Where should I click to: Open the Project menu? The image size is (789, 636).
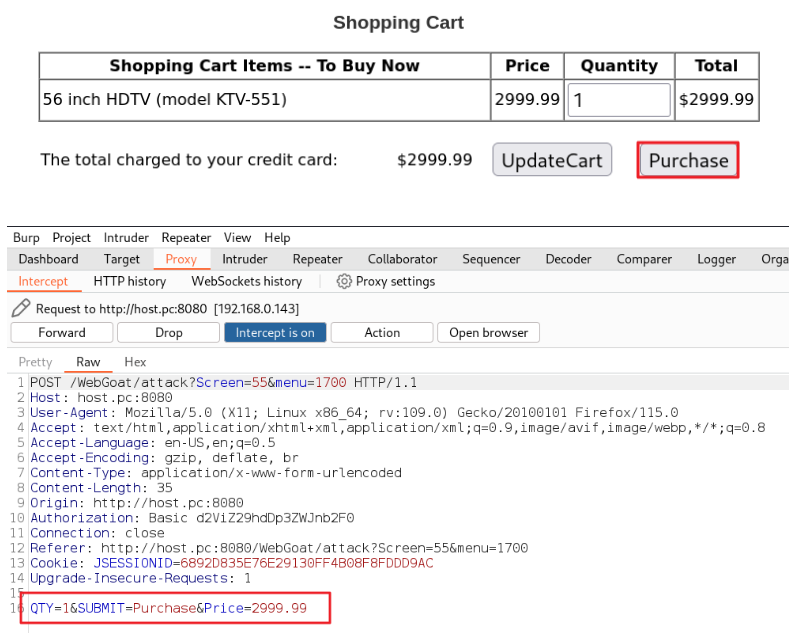tap(71, 237)
